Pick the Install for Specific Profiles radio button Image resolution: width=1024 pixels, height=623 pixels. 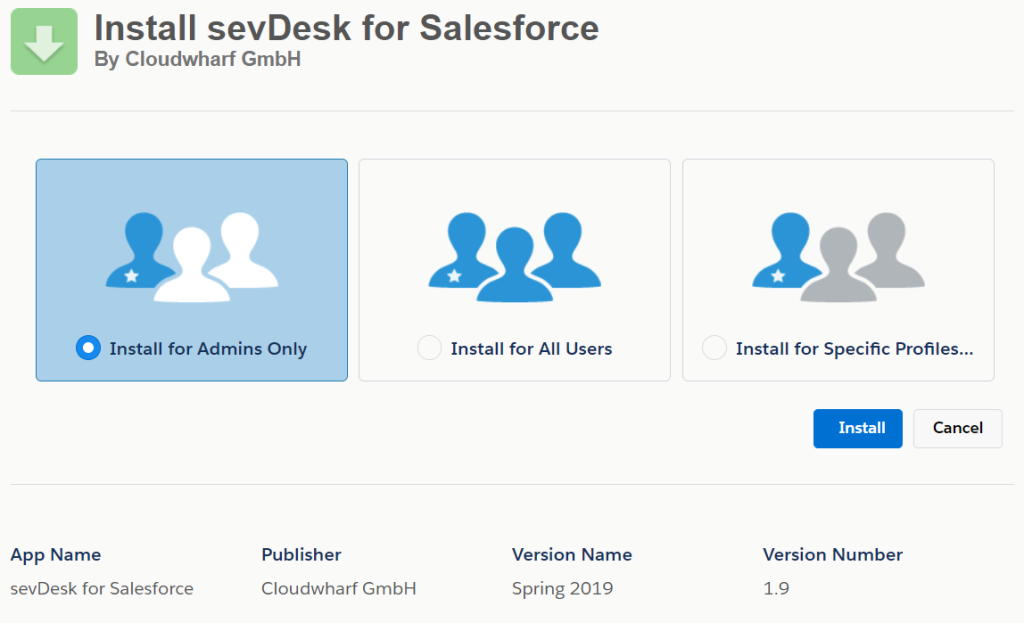[714, 348]
